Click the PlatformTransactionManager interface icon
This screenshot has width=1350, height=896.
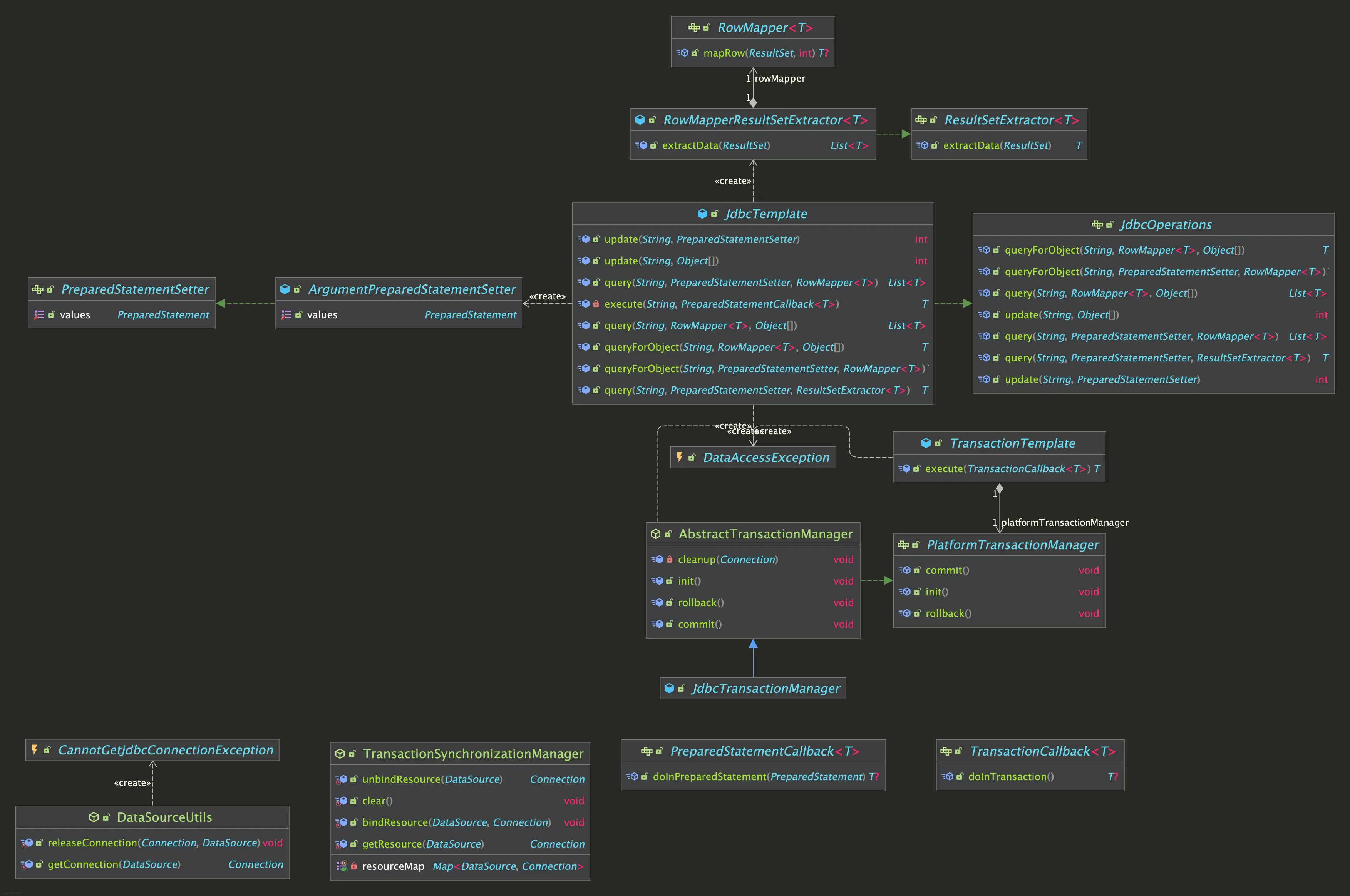point(903,545)
